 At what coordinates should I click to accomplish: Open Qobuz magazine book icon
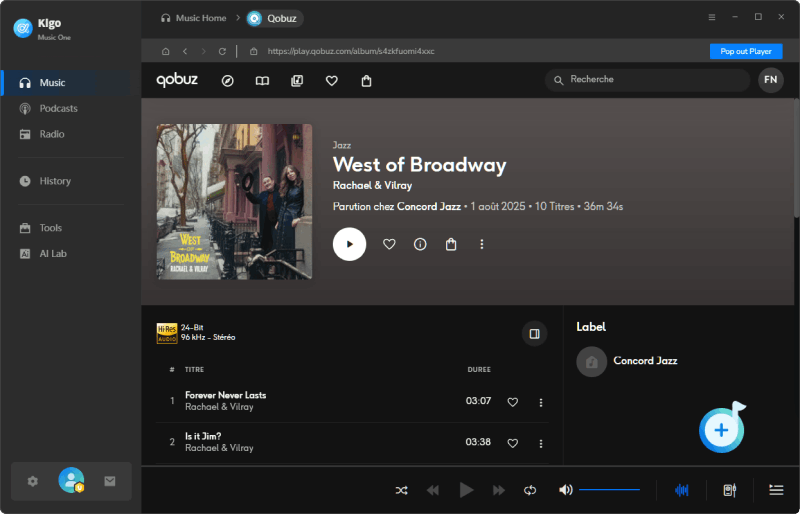262,81
